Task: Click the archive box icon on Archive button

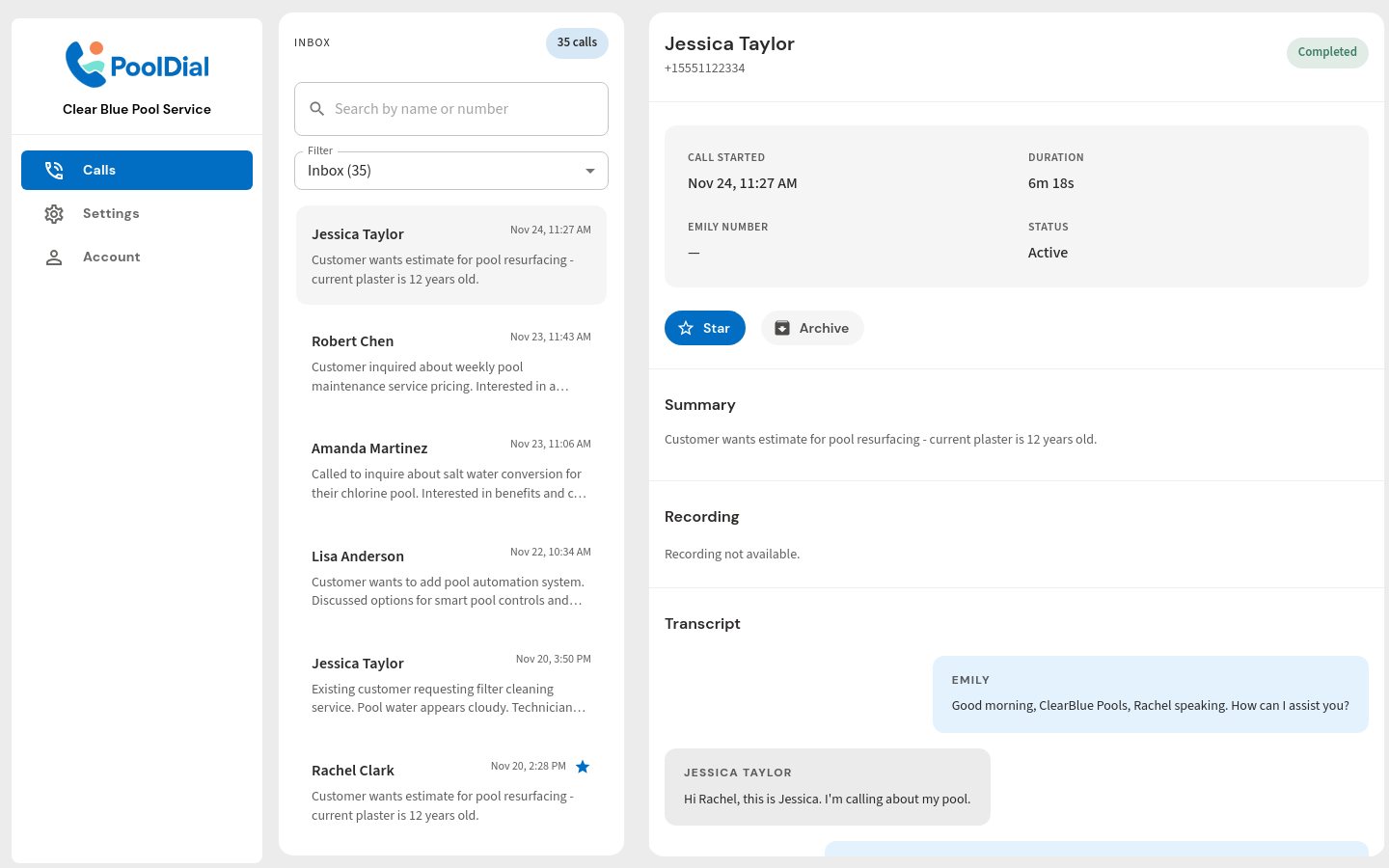Action: [x=781, y=328]
